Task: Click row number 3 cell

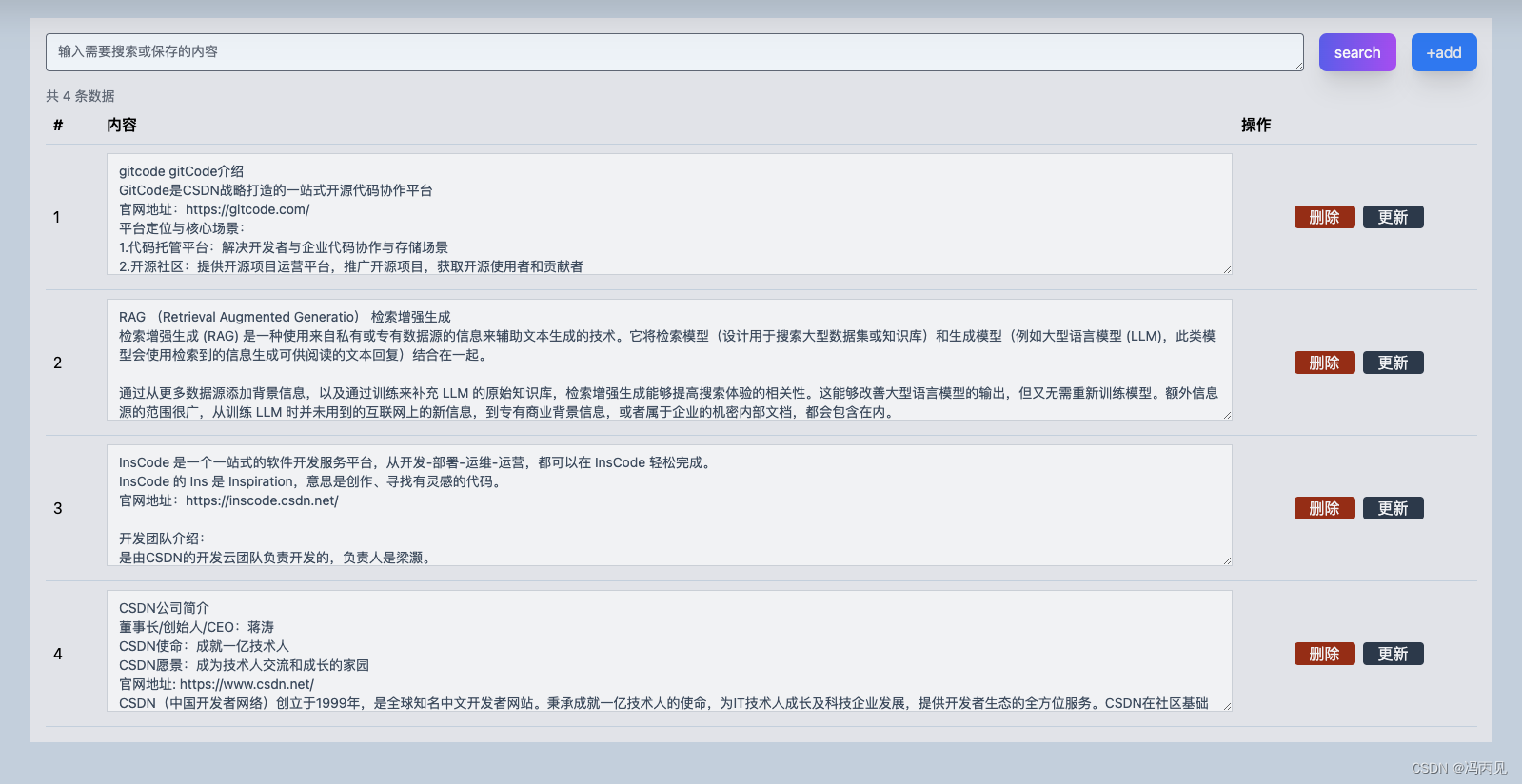Action: coord(57,508)
